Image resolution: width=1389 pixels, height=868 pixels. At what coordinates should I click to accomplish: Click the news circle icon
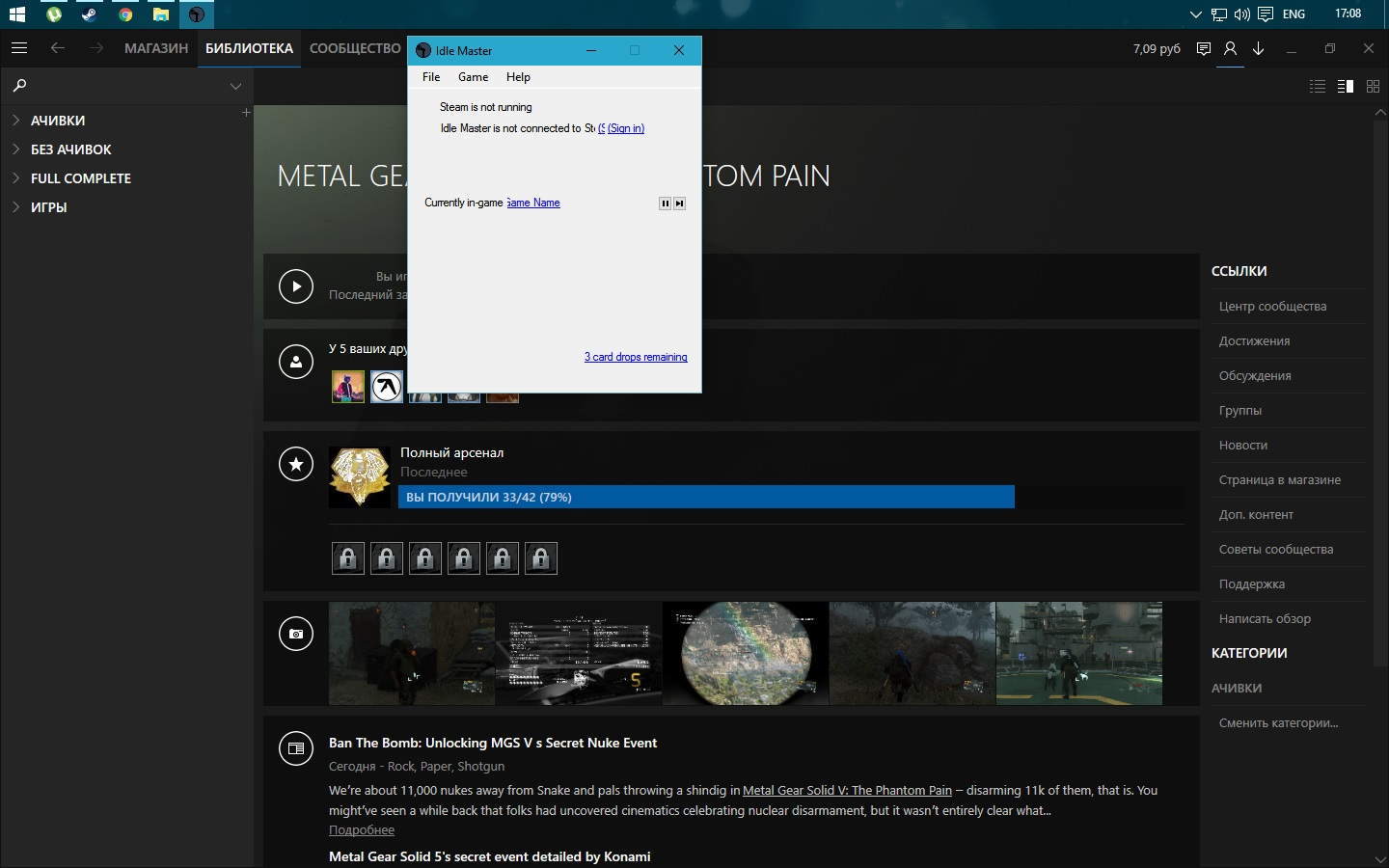[296, 748]
